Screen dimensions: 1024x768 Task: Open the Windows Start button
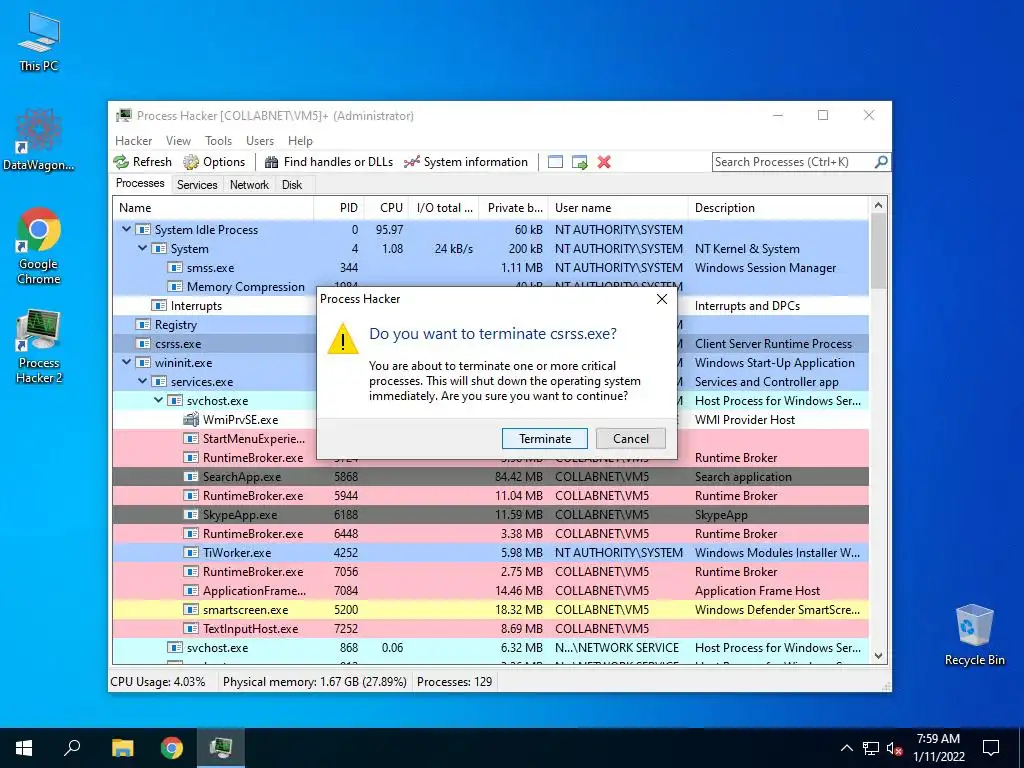pyautogui.click(x=24, y=748)
